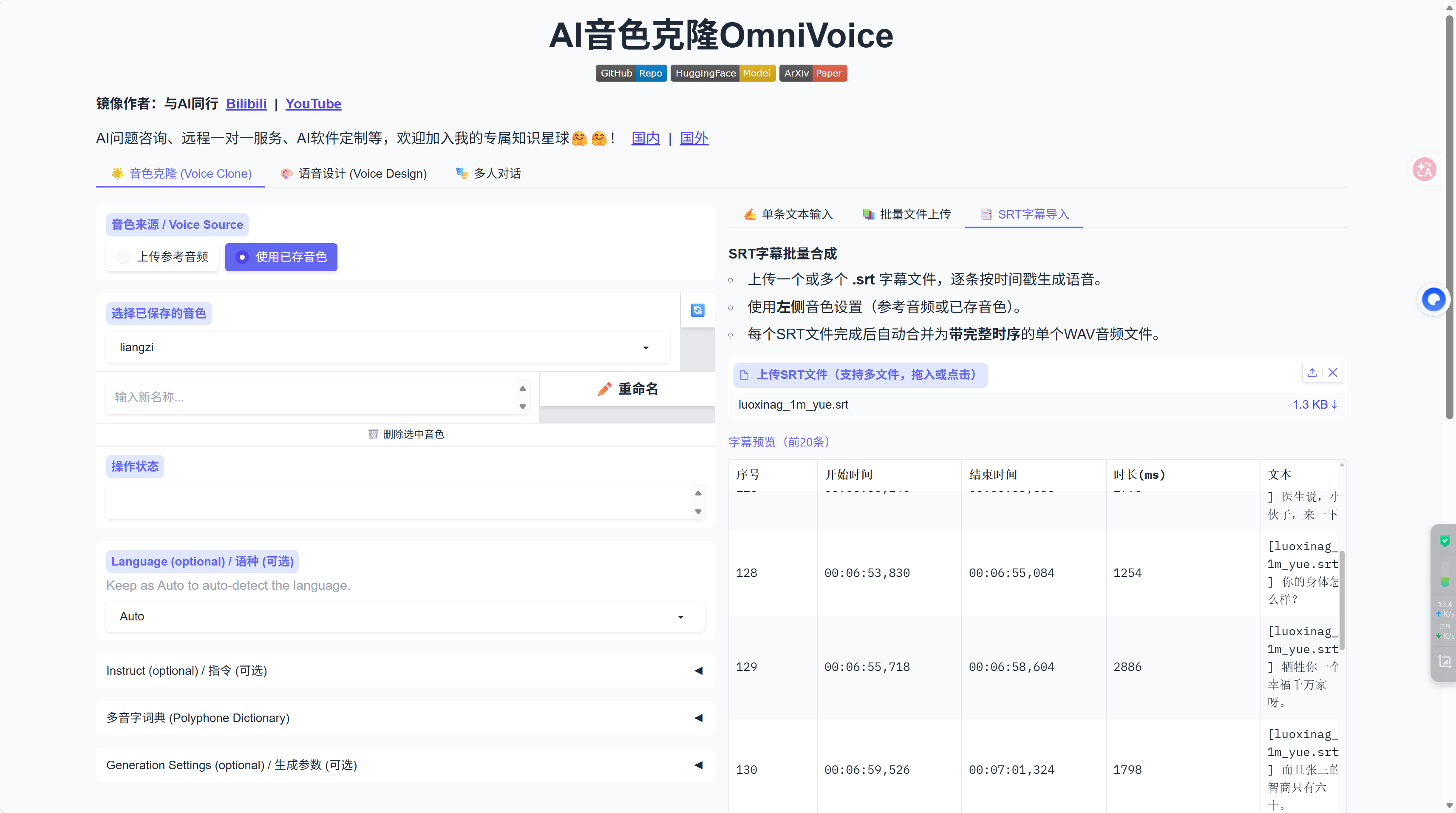The width and height of the screenshot is (1456, 813).
Task: Refresh the saved voice list
Action: point(697,310)
